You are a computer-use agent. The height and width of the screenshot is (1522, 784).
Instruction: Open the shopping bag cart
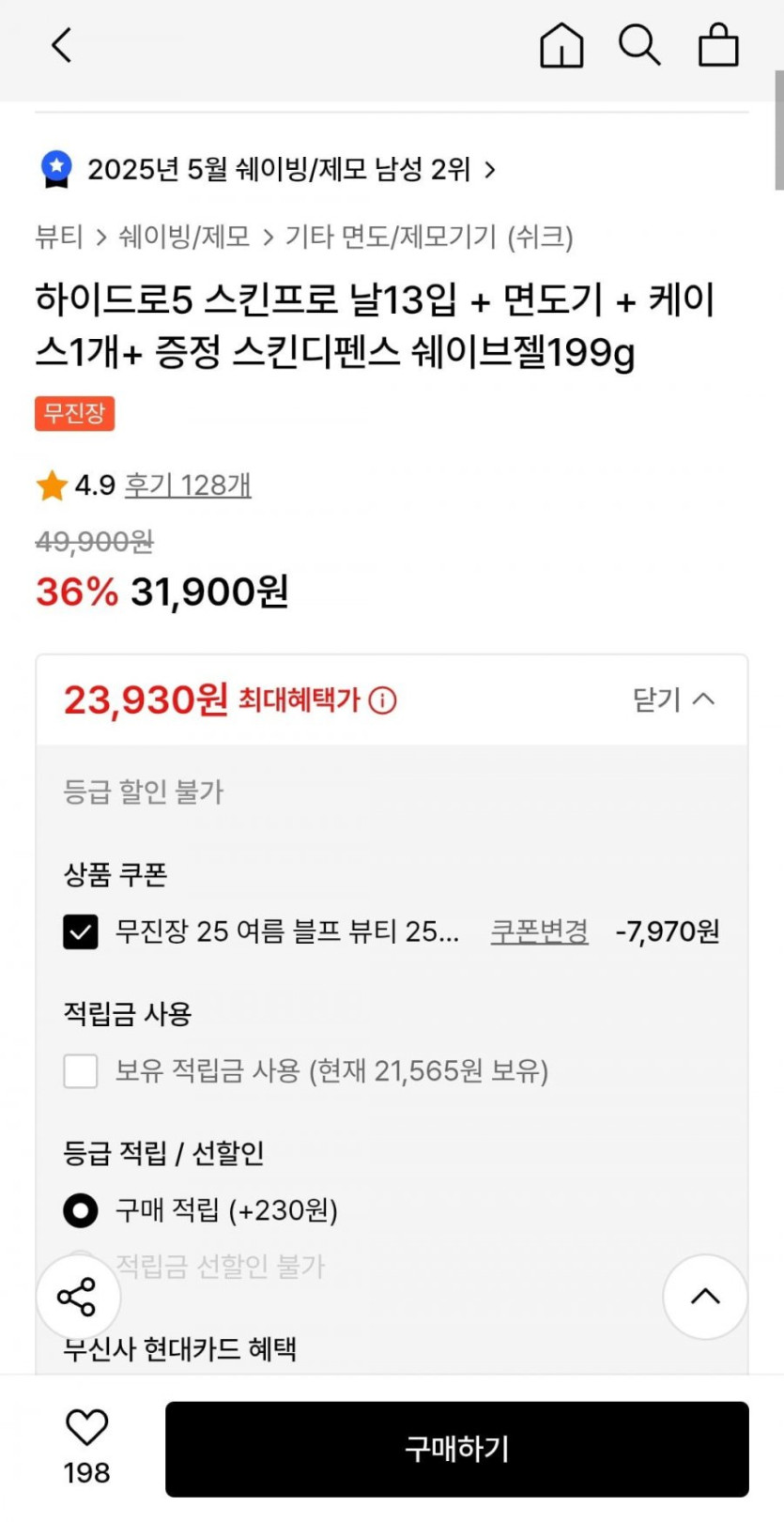pyautogui.click(x=718, y=45)
